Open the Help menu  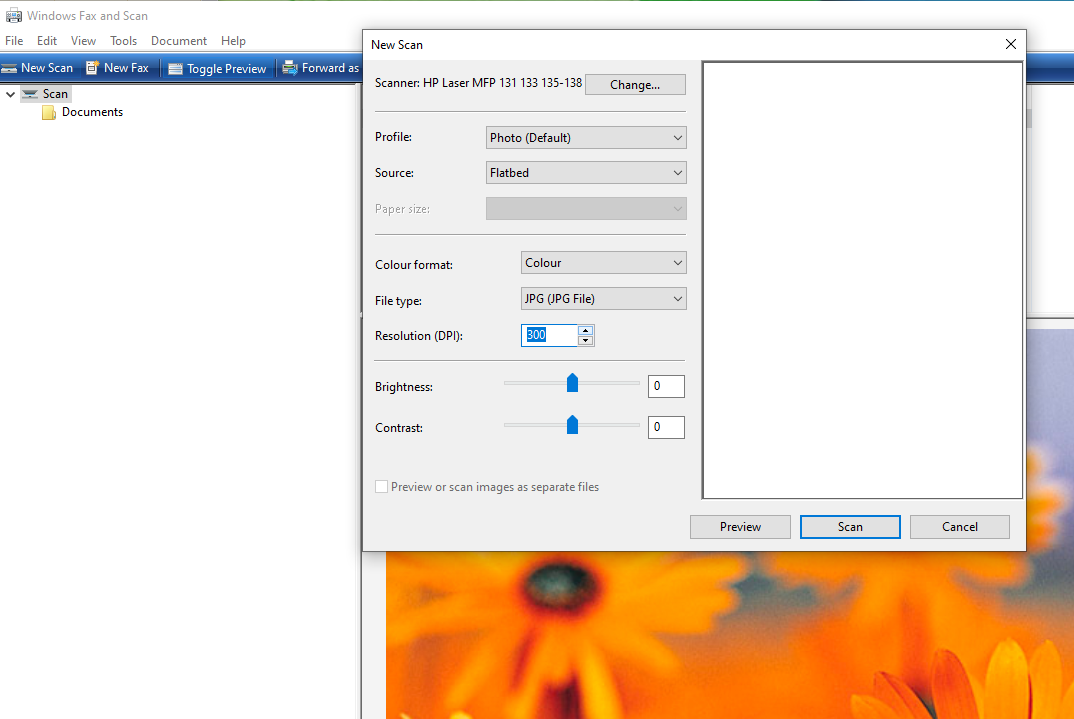tap(233, 40)
